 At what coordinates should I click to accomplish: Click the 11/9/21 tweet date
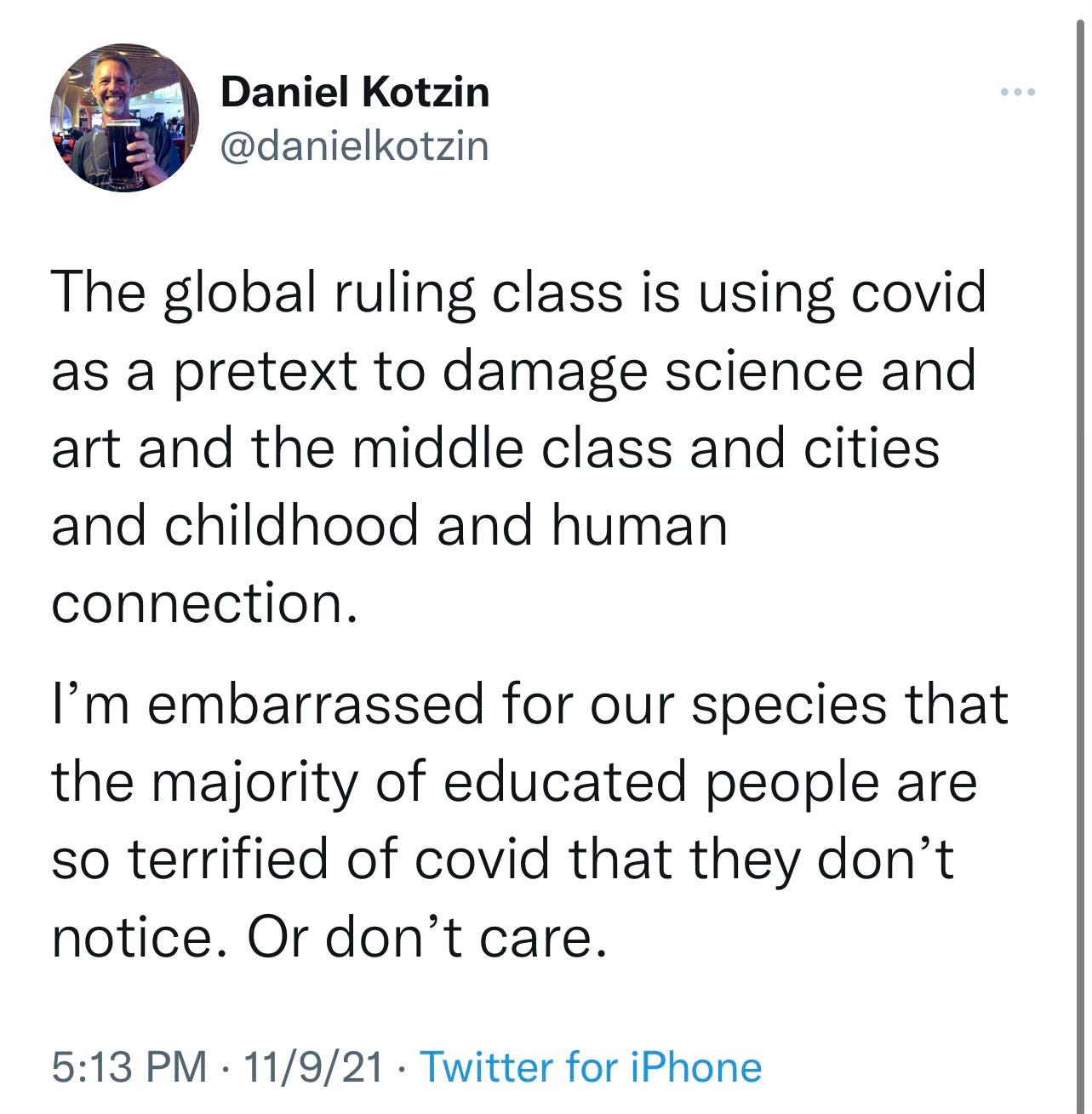(314, 1067)
